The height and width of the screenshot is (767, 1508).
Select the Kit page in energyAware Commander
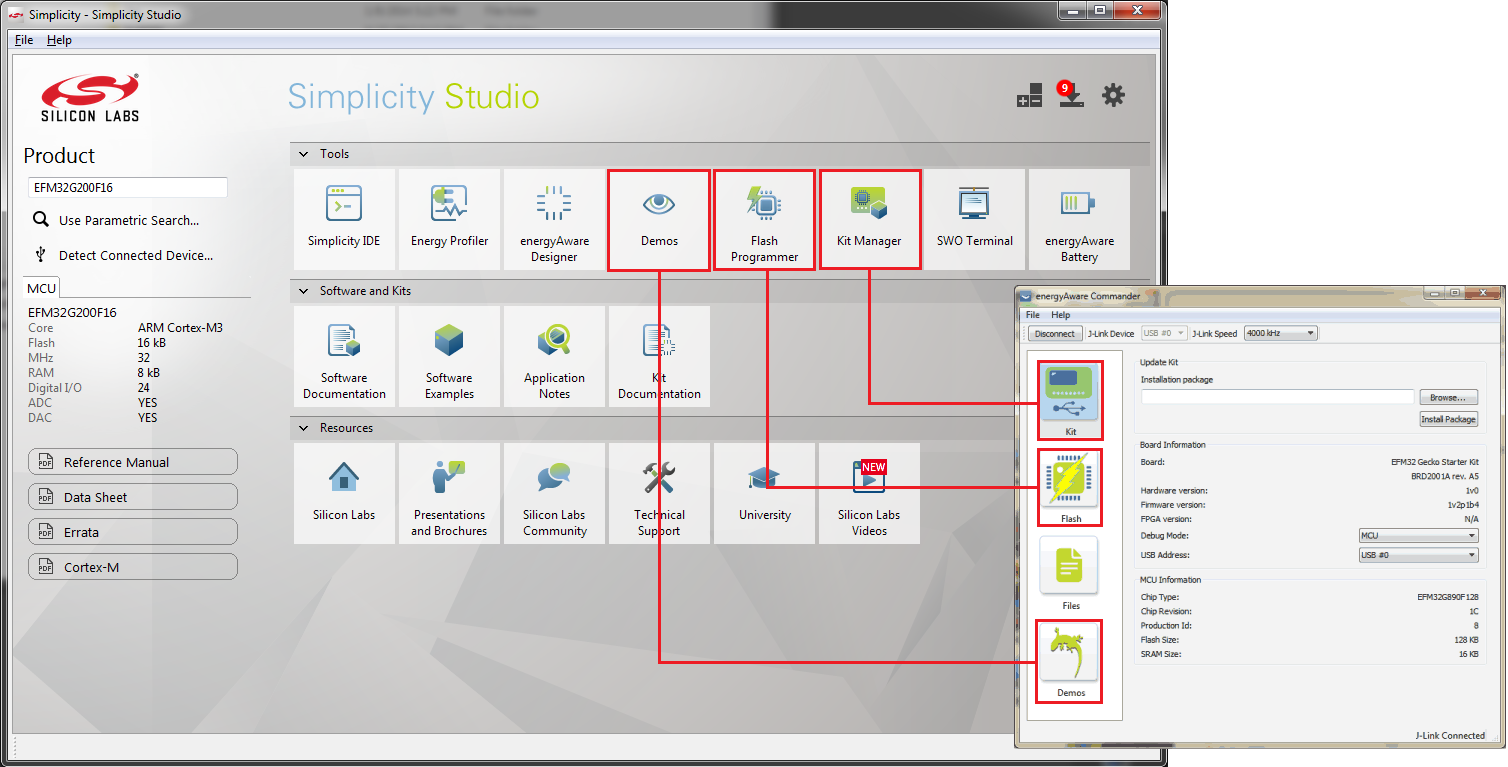tap(1070, 401)
